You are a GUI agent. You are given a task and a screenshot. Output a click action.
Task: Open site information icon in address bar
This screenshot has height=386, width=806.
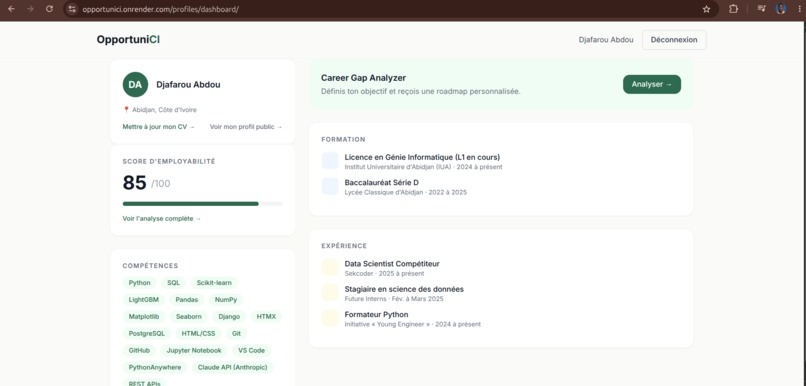[x=72, y=9]
